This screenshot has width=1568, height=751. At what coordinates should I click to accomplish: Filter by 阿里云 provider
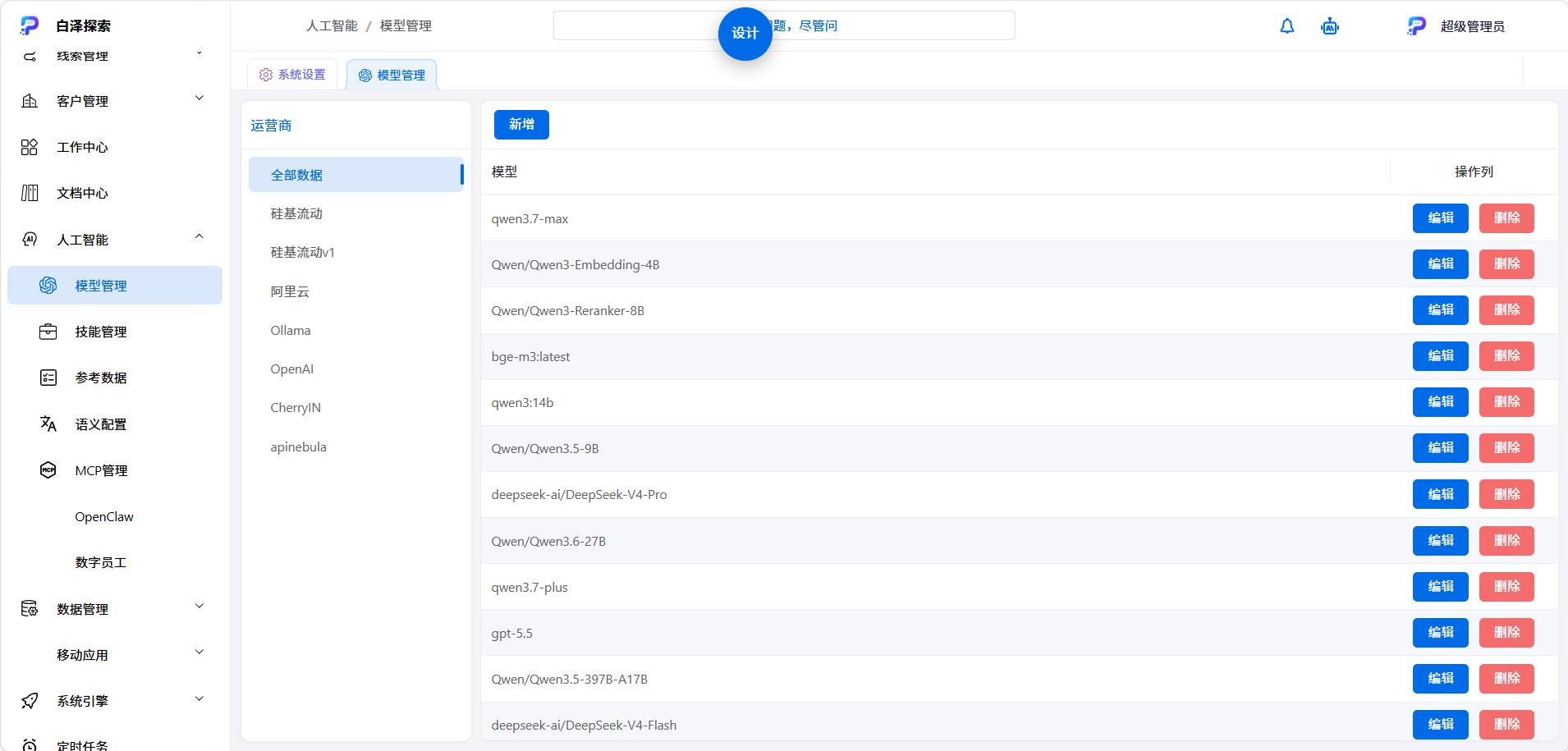tap(356, 291)
